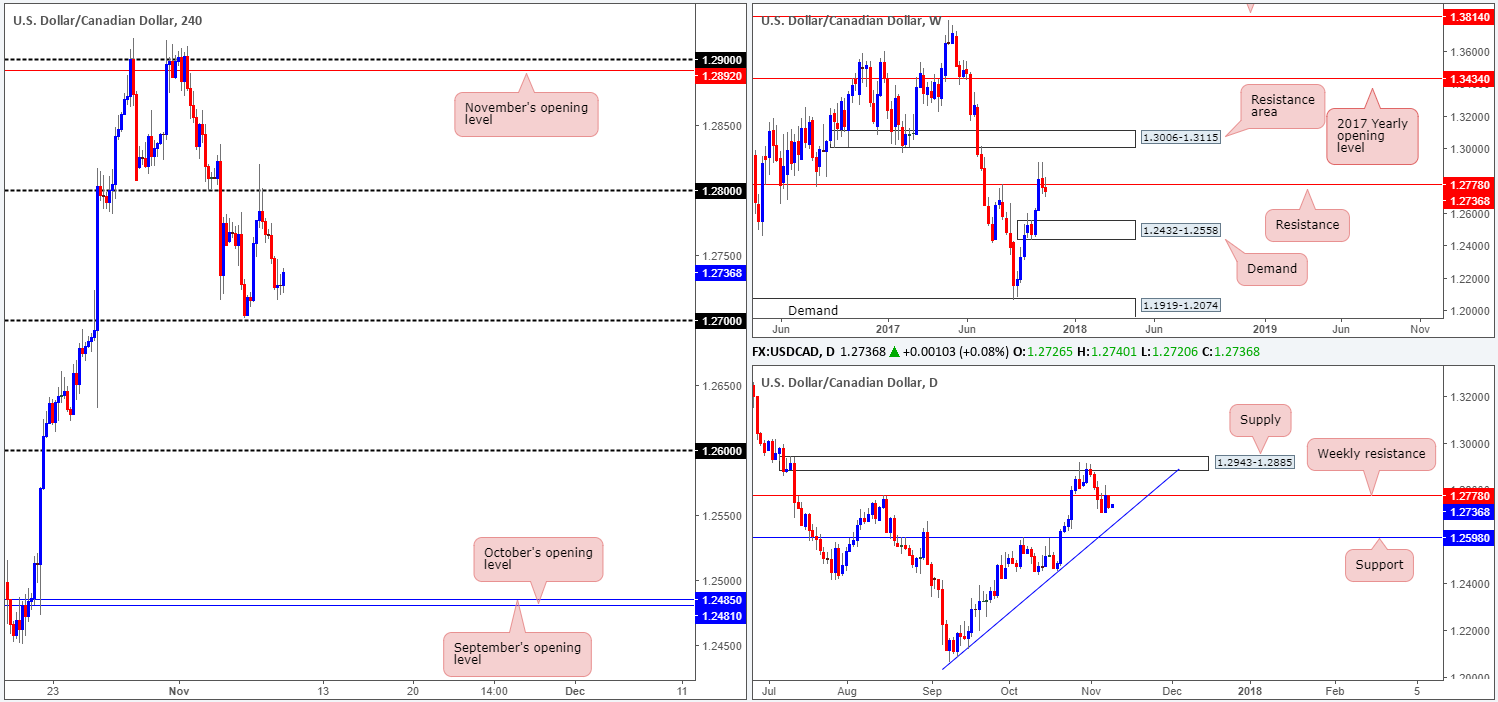
Task: Click the red 1.28920 price label
Action: coord(720,75)
